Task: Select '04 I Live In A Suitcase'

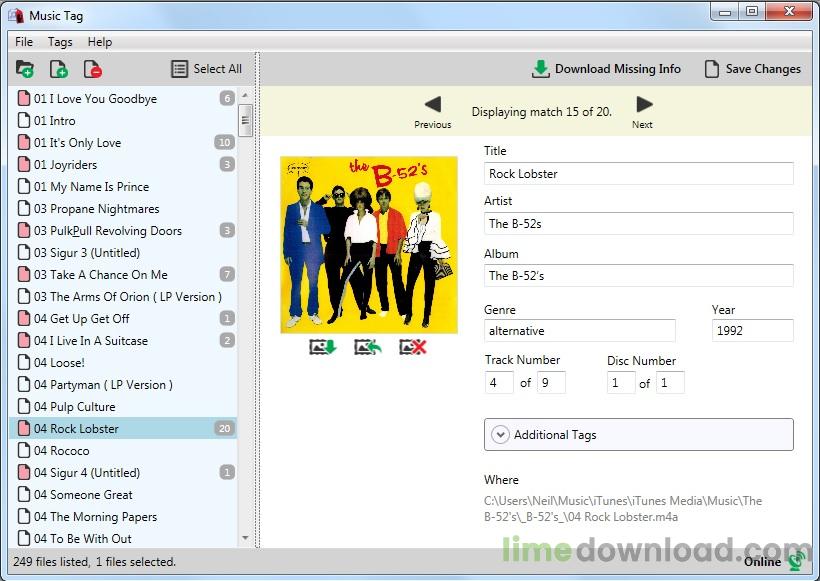Action: pyautogui.click(x=123, y=340)
